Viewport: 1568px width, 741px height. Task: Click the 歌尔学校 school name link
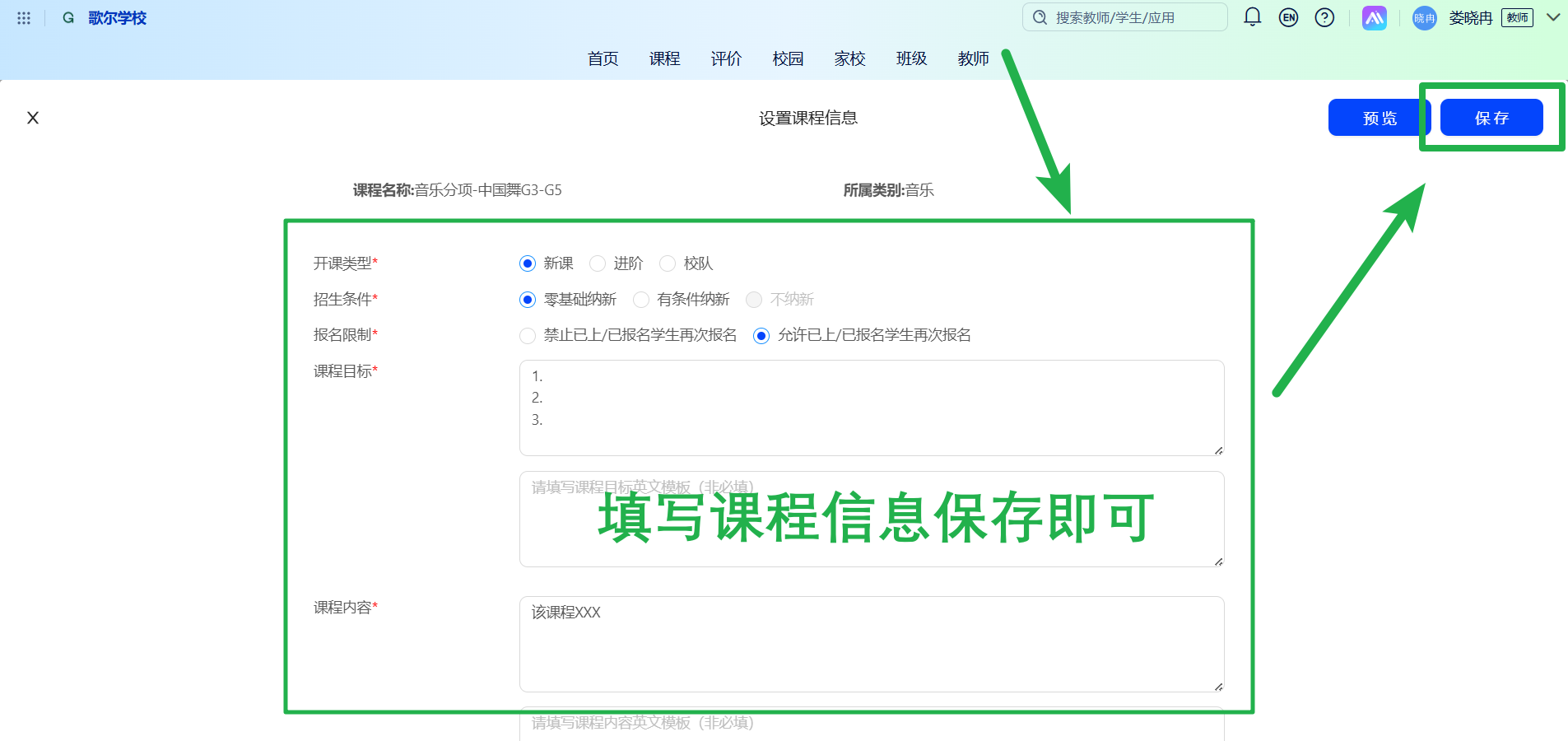(x=117, y=18)
